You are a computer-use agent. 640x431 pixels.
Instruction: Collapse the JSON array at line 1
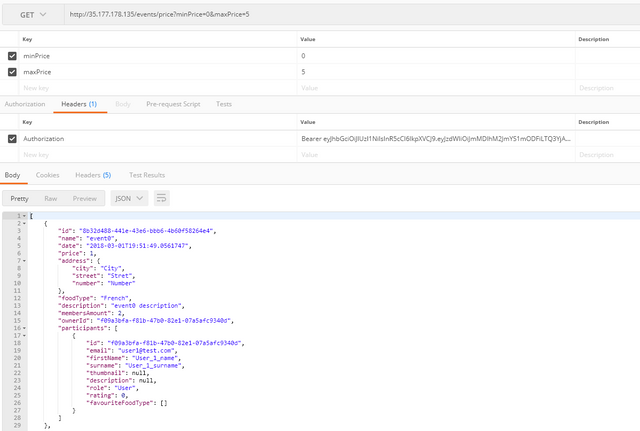coord(24,216)
